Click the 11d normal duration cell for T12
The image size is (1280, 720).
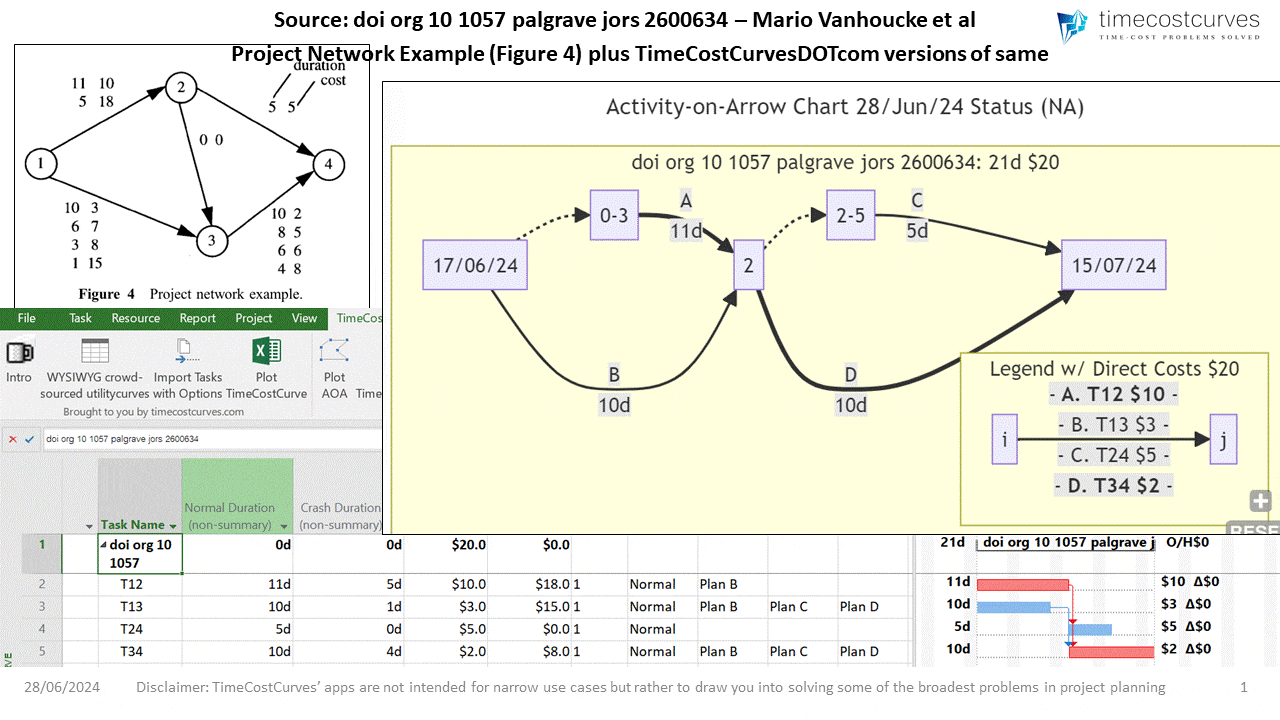(238, 584)
